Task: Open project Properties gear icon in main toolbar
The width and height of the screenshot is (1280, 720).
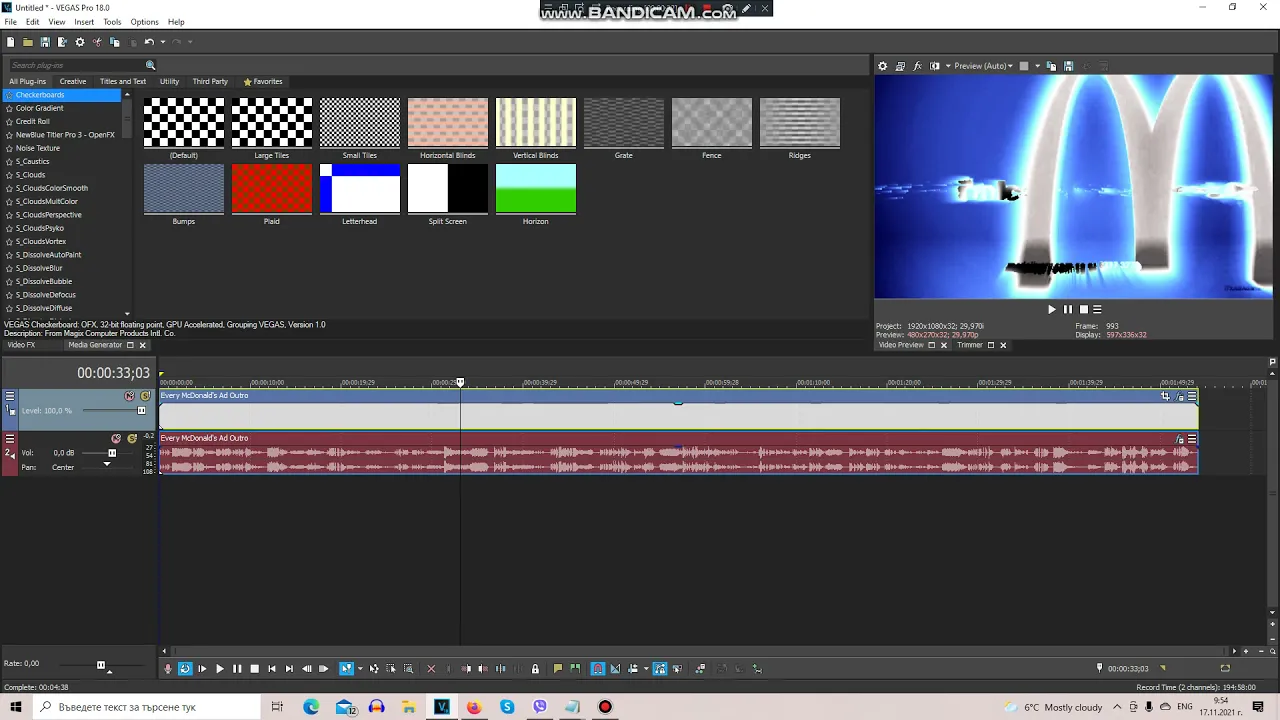Action: tap(80, 42)
